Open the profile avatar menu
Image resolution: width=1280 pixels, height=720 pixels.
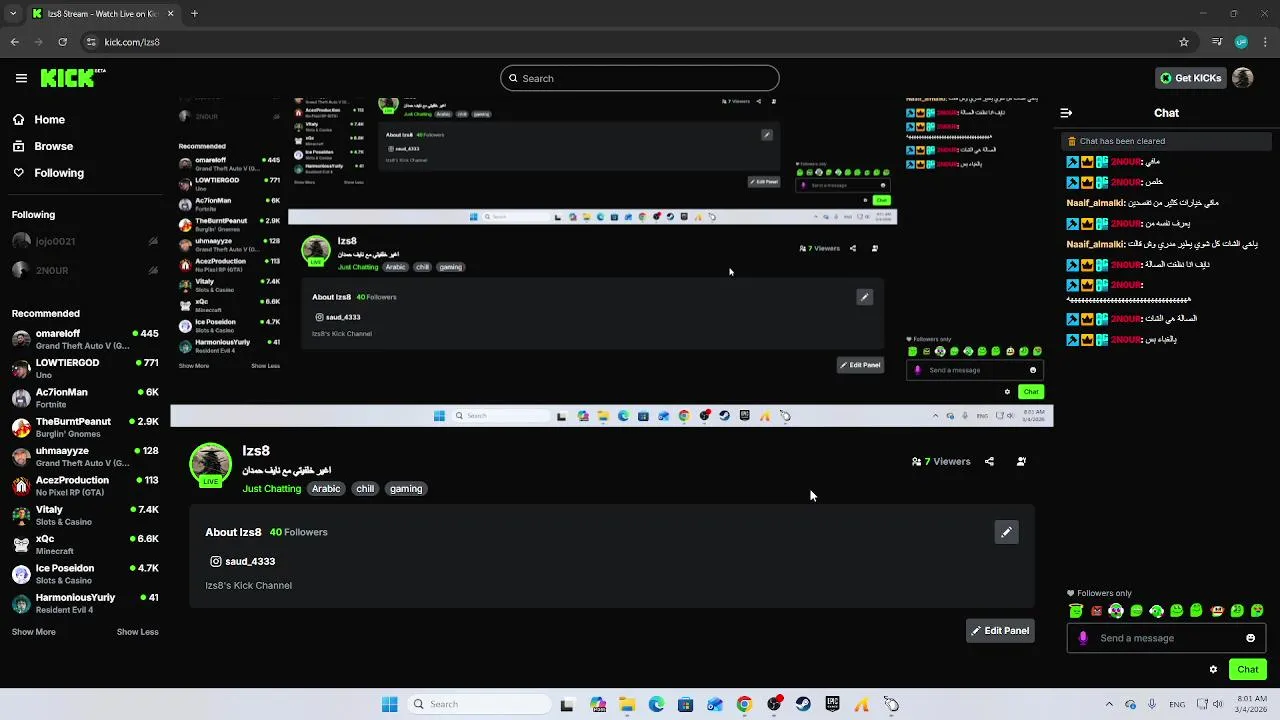point(1243,78)
